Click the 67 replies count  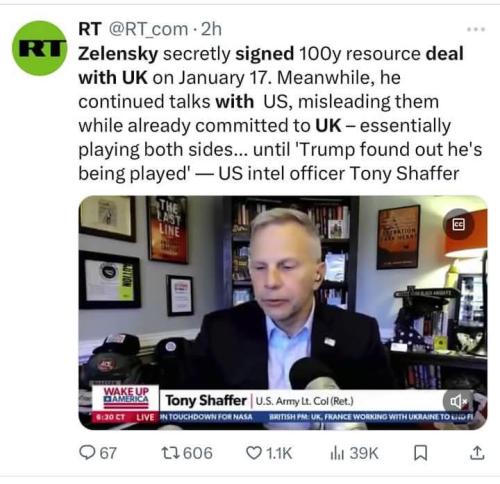tap(108, 453)
